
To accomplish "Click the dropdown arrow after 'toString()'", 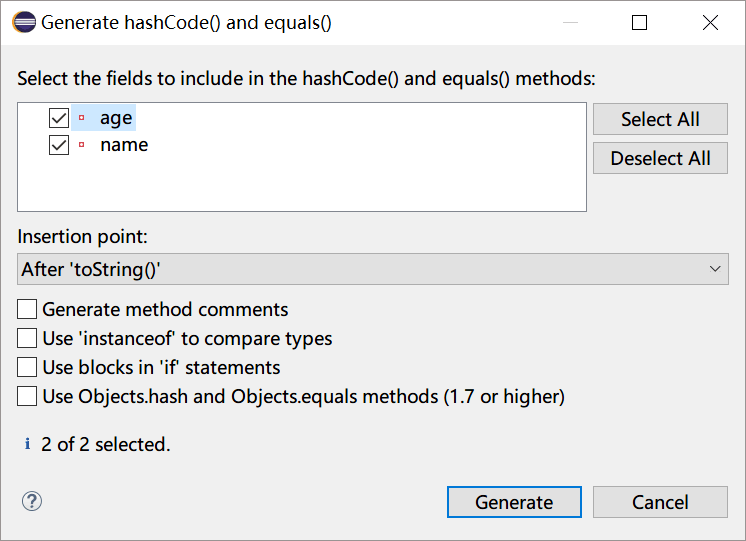I will 715,269.
